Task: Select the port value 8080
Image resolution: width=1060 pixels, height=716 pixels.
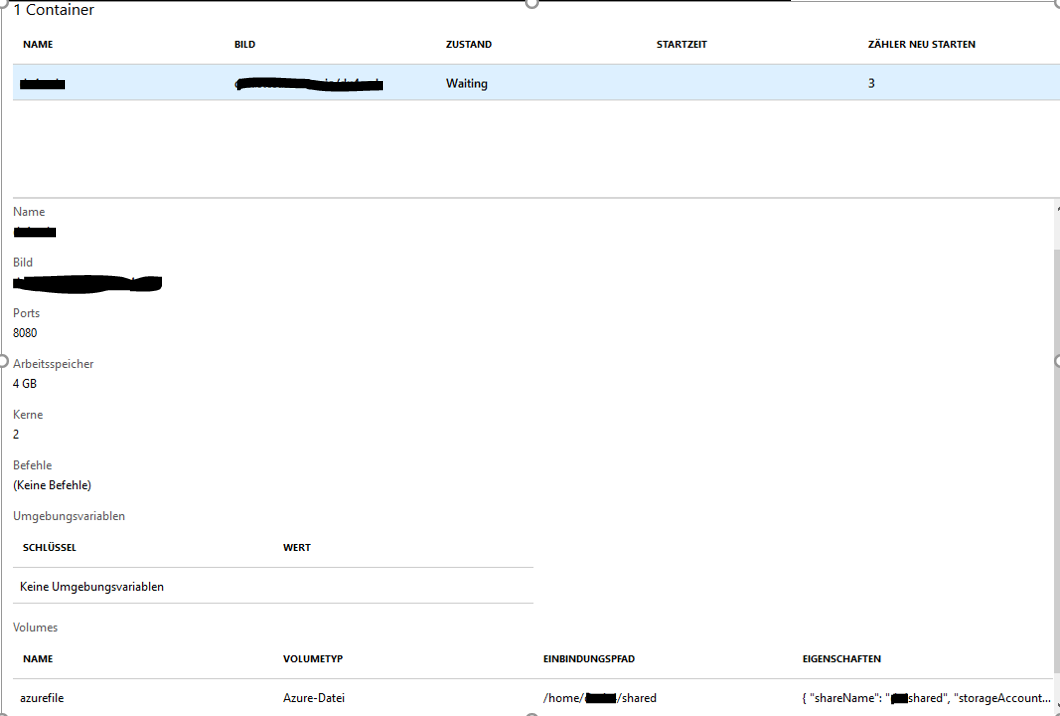Action: point(25,333)
